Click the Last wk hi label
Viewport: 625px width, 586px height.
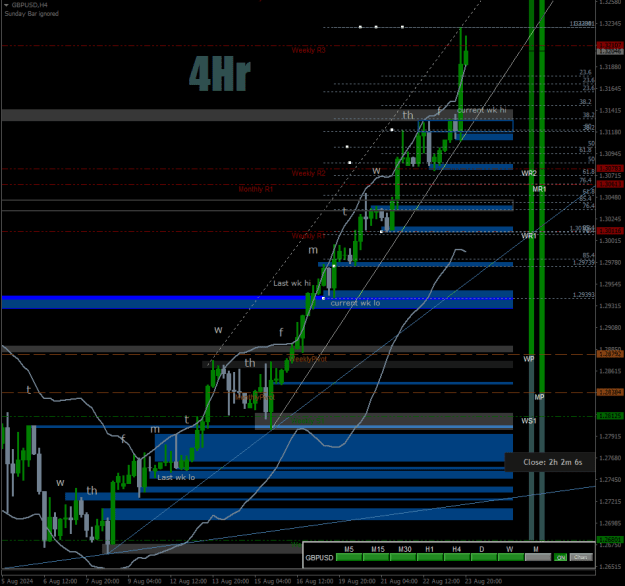[292, 283]
